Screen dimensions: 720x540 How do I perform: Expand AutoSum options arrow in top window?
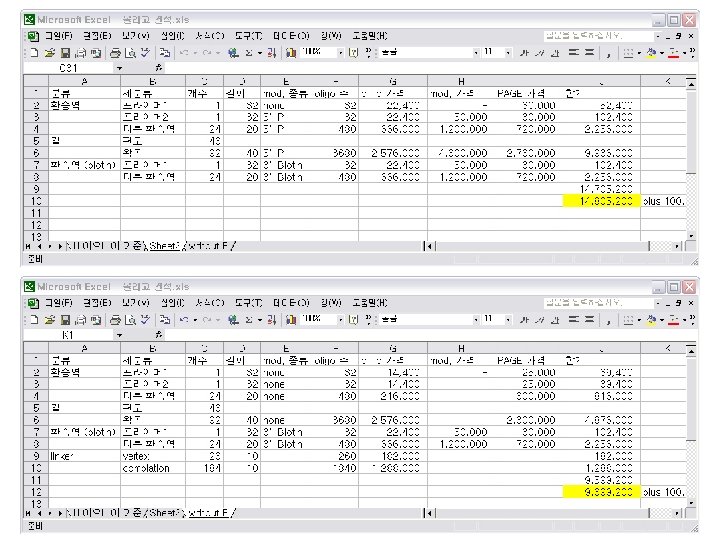pos(259,53)
